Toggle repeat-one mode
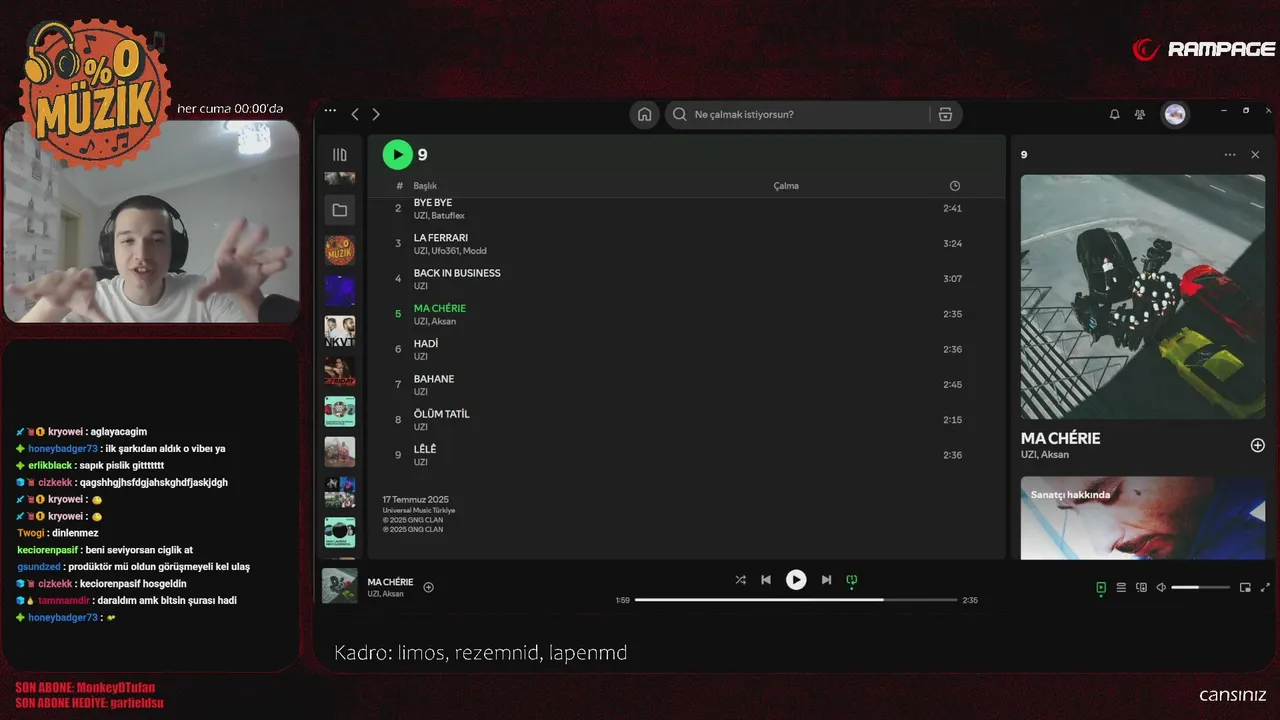Viewport: 1280px width, 720px height. pyautogui.click(x=852, y=580)
